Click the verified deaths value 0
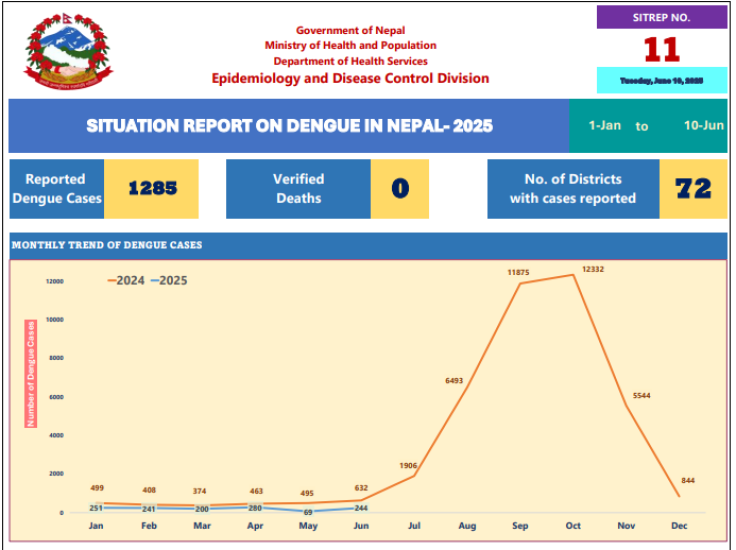Viewport: 736px width, 550px height. [x=400, y=189]
